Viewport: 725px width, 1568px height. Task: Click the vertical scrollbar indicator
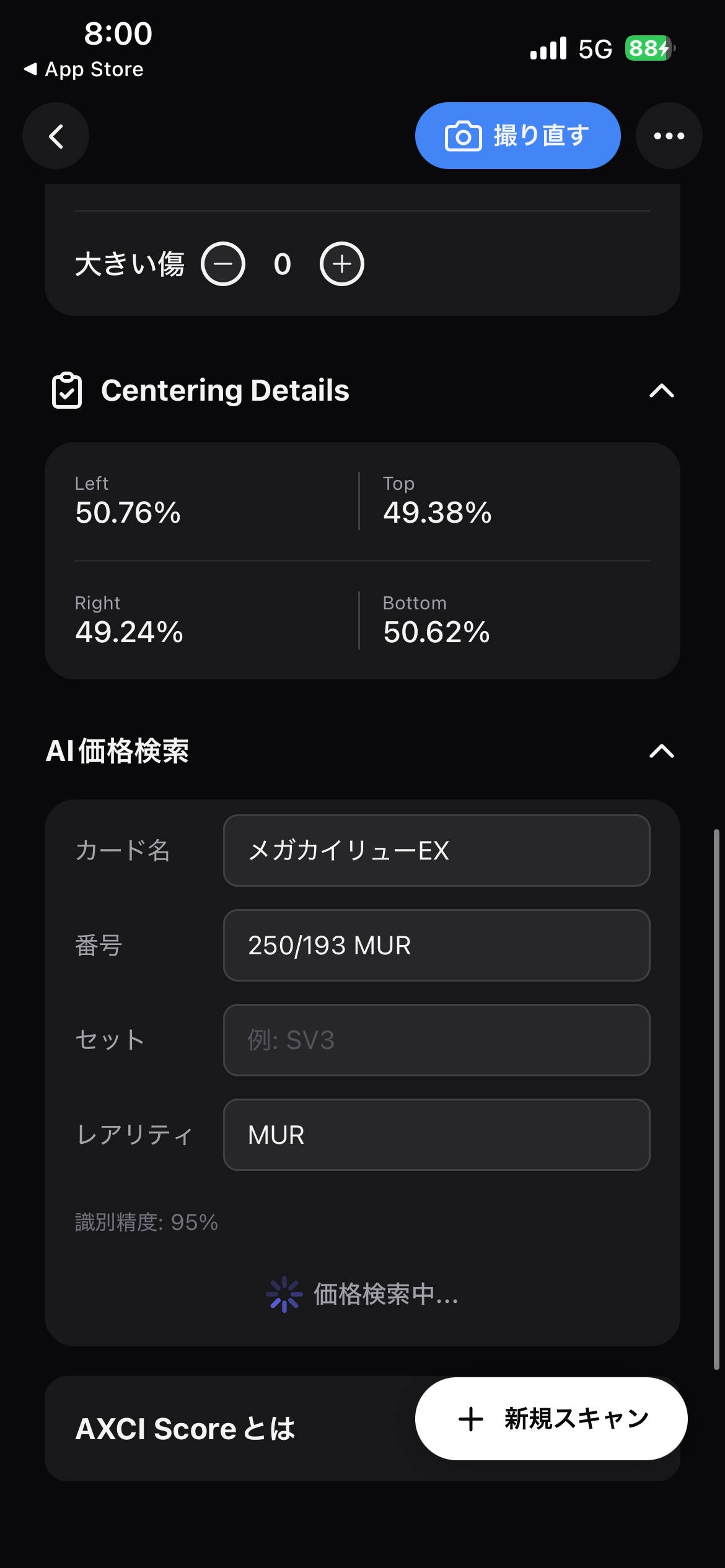click(716, 1099)
